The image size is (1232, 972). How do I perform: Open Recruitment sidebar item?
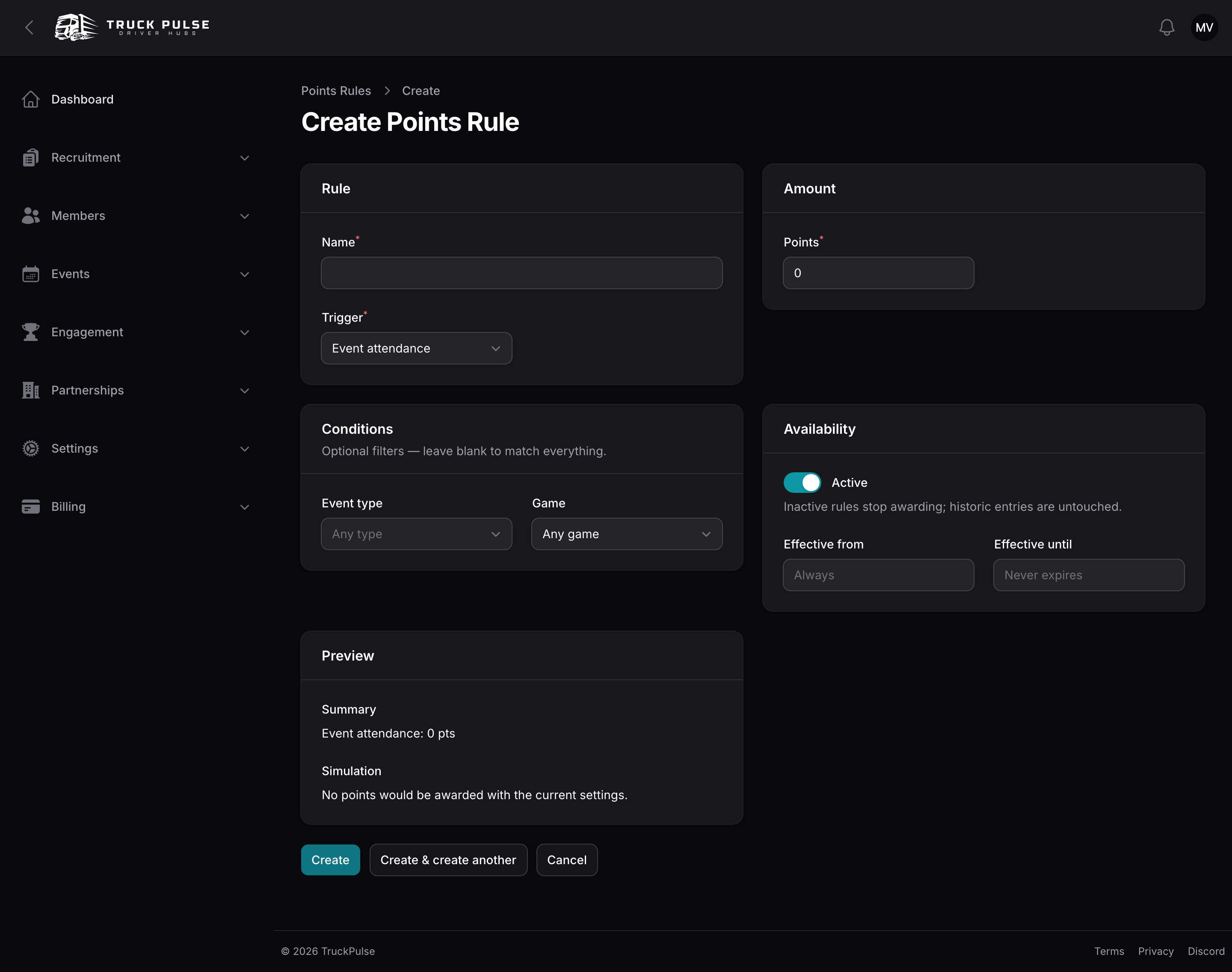(x=136, y=157)
